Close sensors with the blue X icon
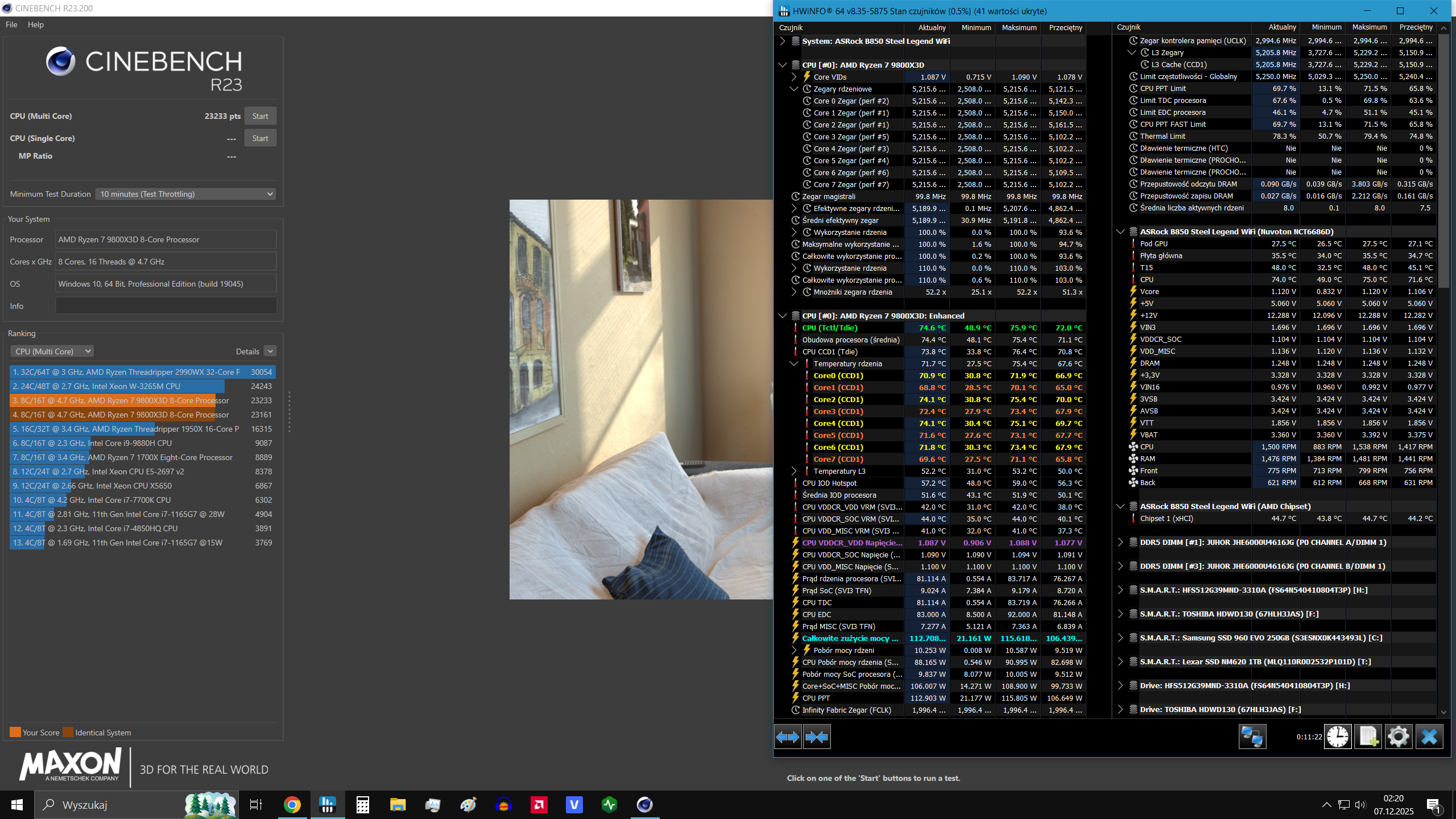The image size is (1456, 819). (1429, 737)
